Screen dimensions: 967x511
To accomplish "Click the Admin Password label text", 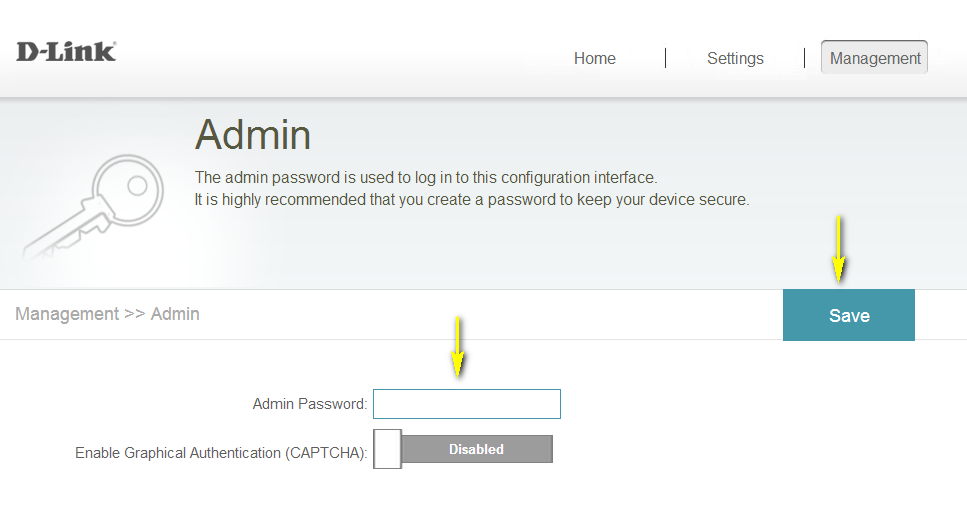I will [310, 404].
